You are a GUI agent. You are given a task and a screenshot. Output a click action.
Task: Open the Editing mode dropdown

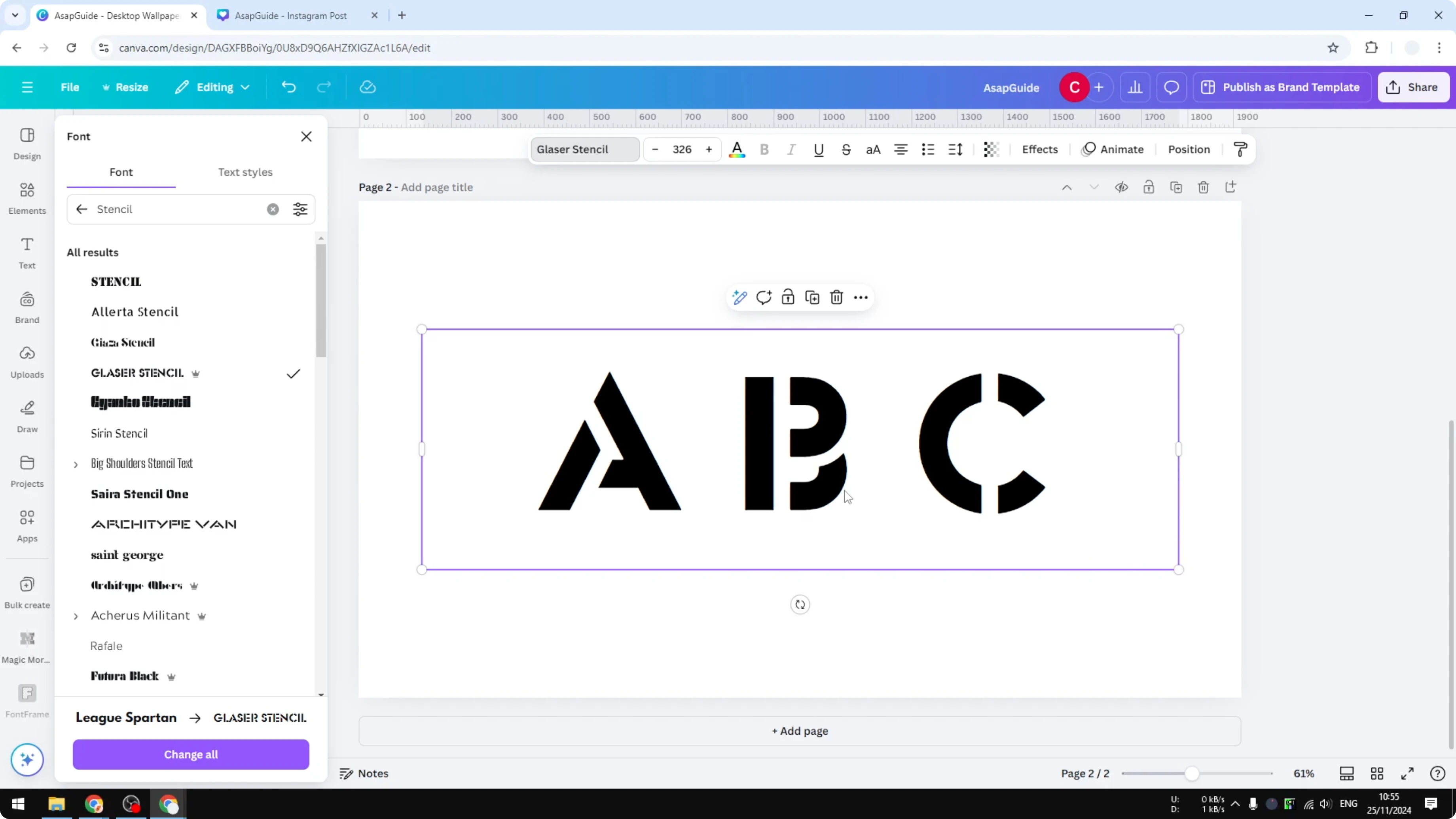[x=212, y=87]
